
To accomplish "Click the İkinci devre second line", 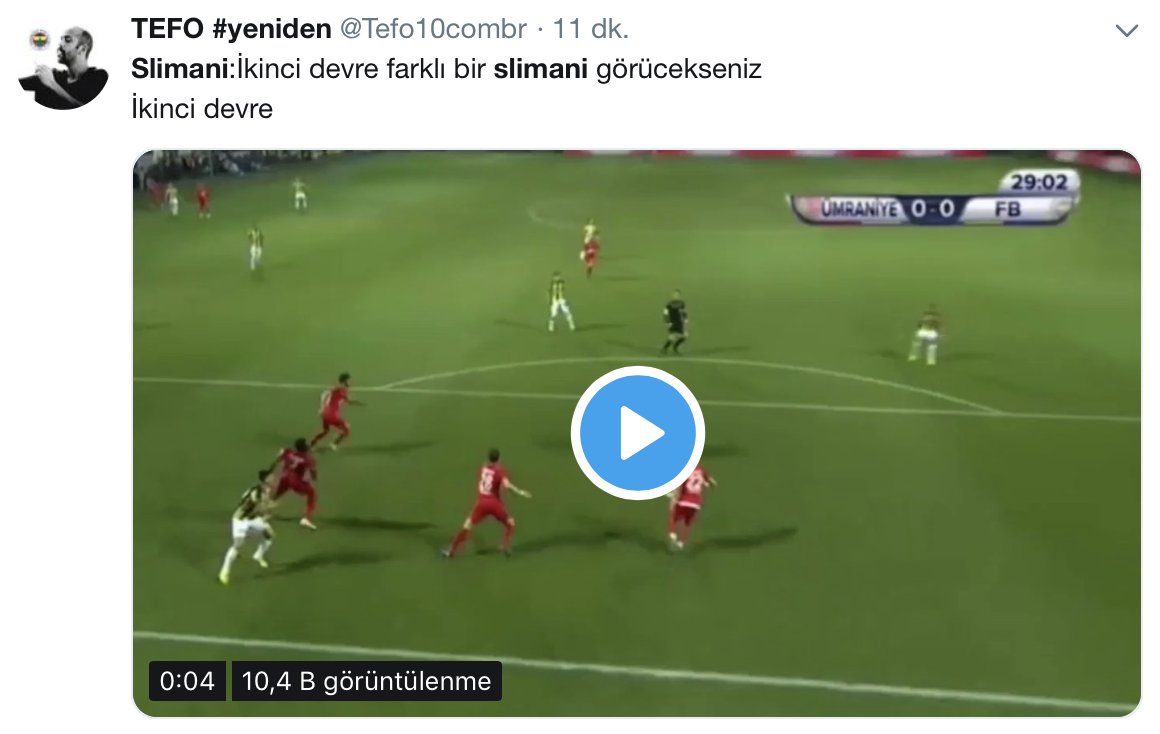I will 202,109.
